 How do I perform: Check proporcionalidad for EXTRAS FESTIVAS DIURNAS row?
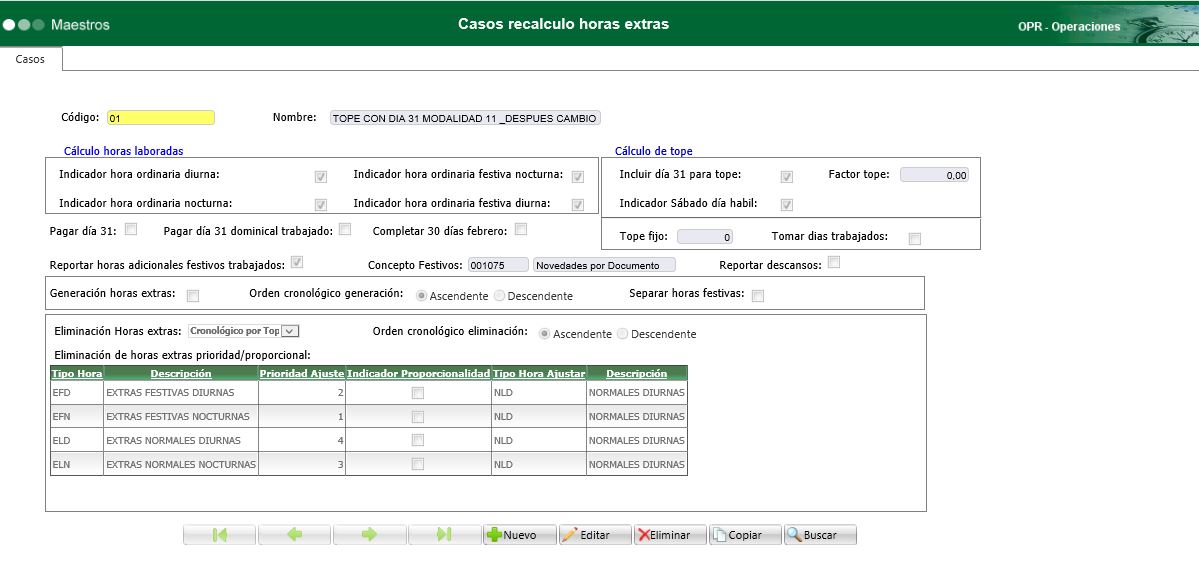point(418,393)
